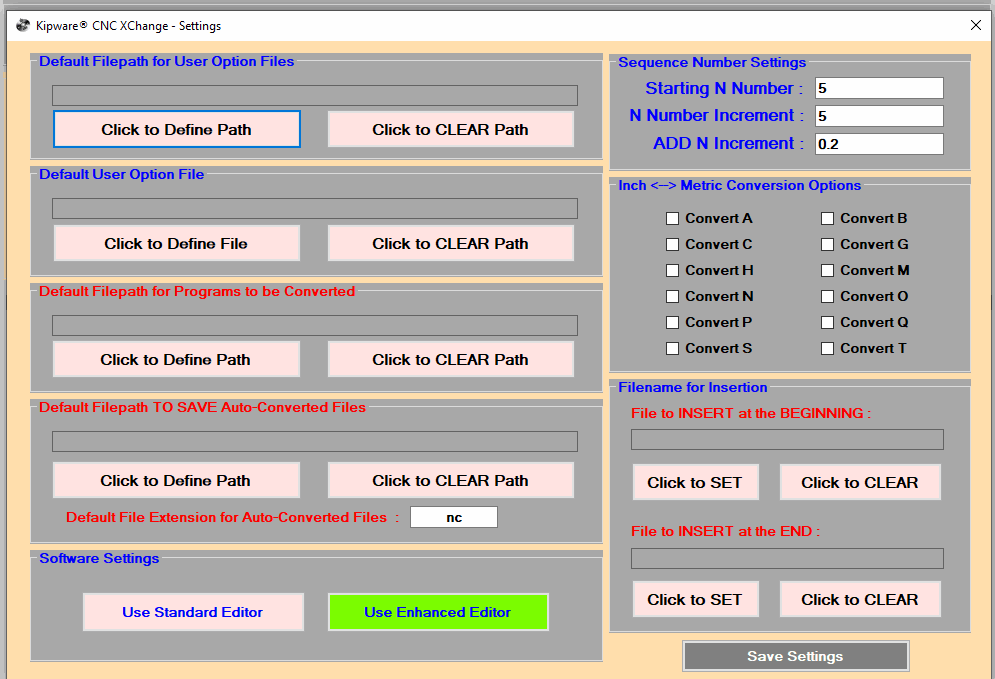Click the file extension field showing nc
The height and width of the screenshot is (679, 995).
[x=454, y=517]
